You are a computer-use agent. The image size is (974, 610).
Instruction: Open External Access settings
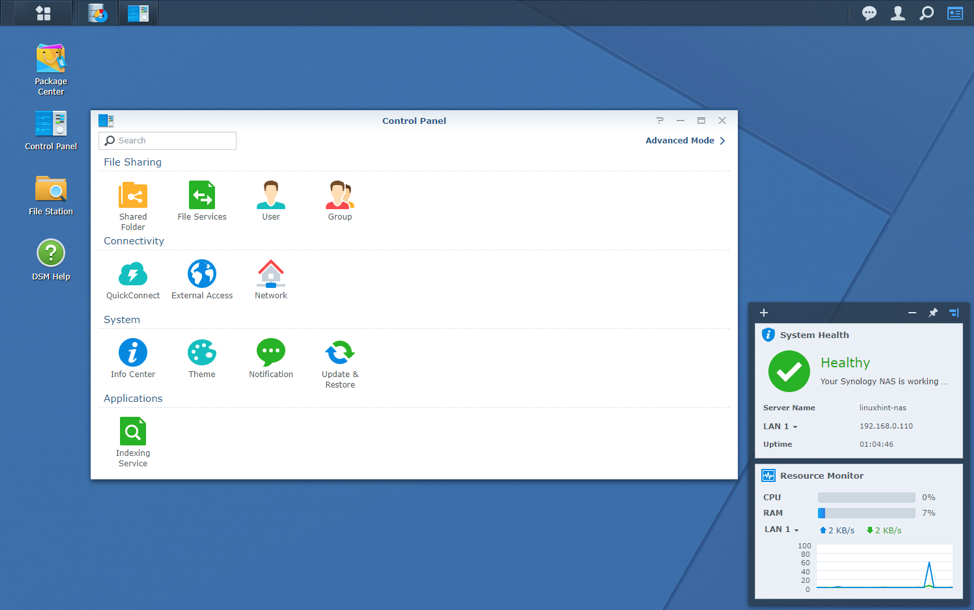(202, 279)
